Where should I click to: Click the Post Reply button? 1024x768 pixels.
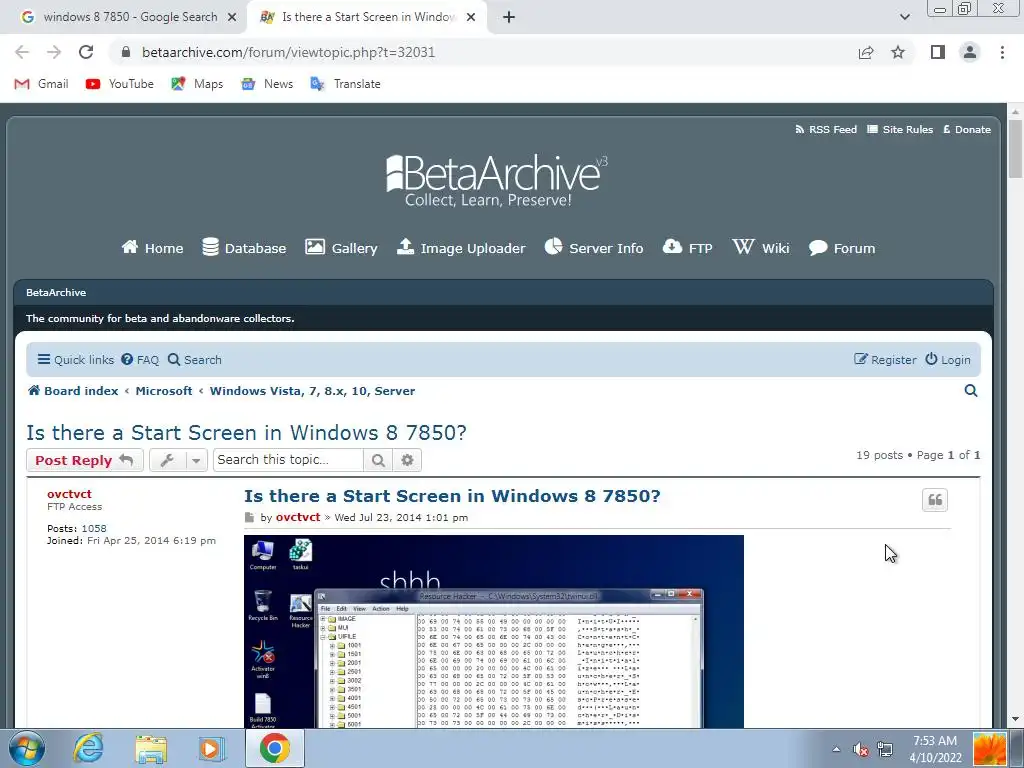85,460
